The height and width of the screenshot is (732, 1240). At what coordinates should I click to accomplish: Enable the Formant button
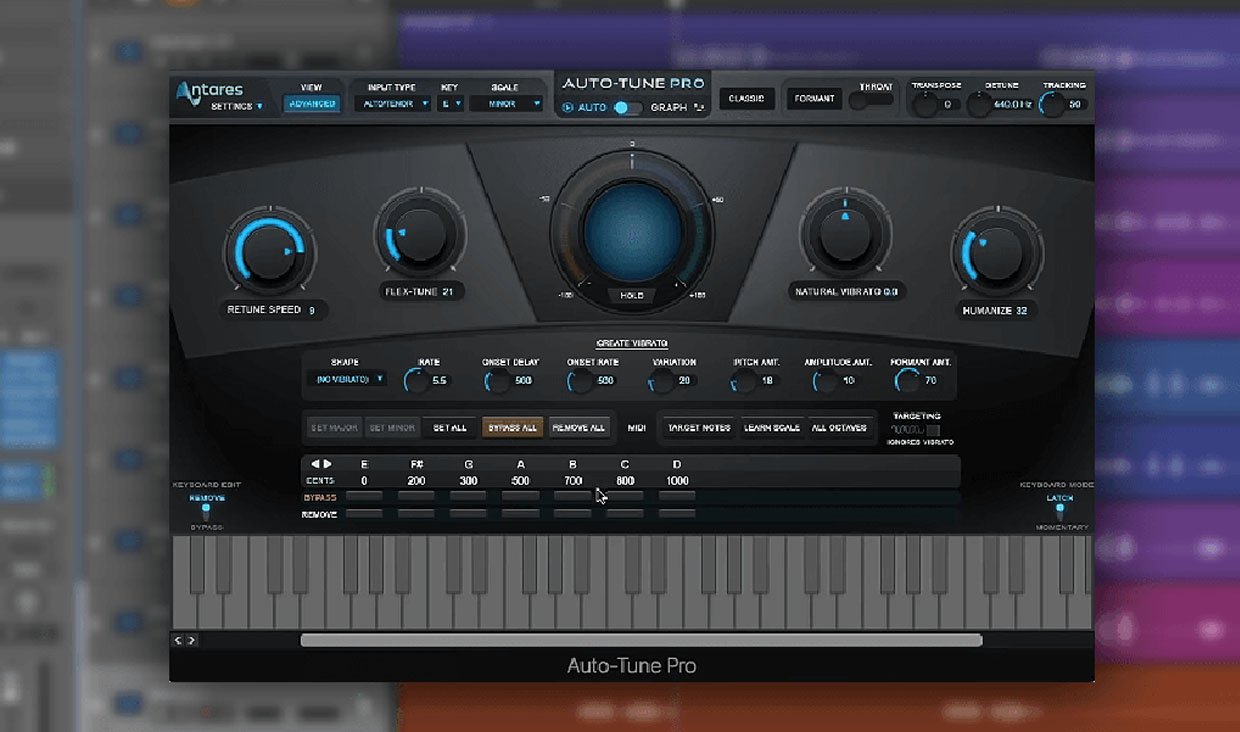point(813,98)
